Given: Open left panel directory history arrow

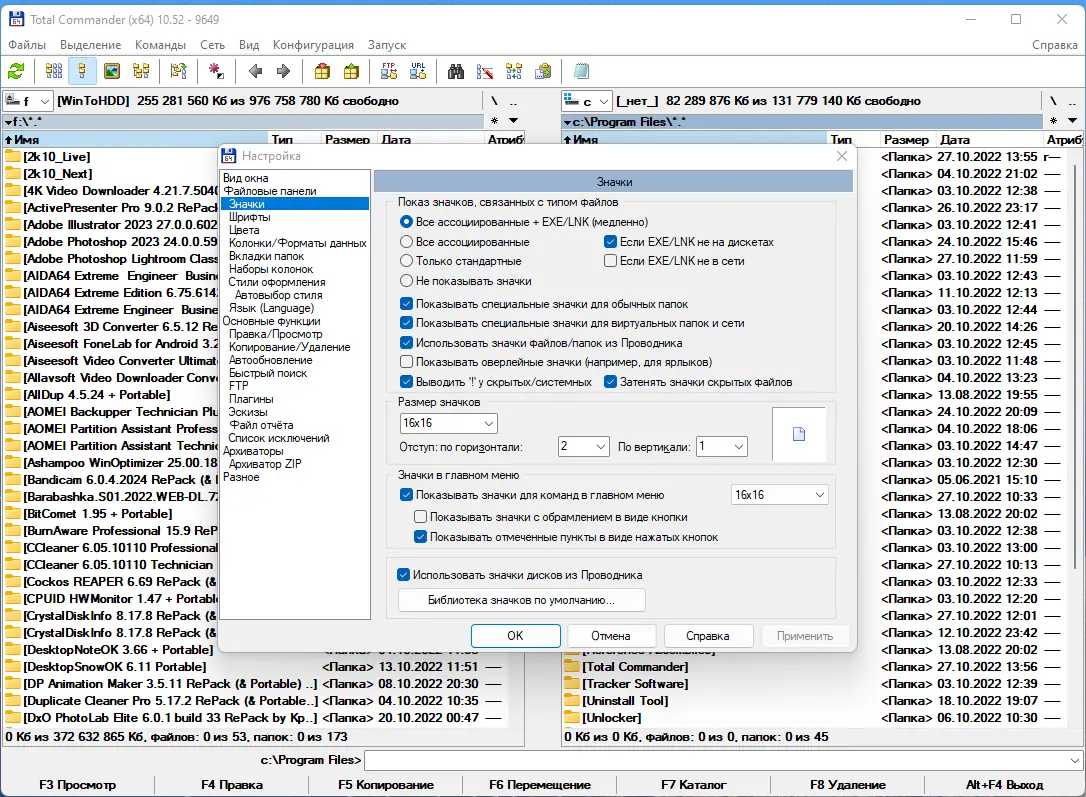Looking at the screenshot, I should point(513,121).
